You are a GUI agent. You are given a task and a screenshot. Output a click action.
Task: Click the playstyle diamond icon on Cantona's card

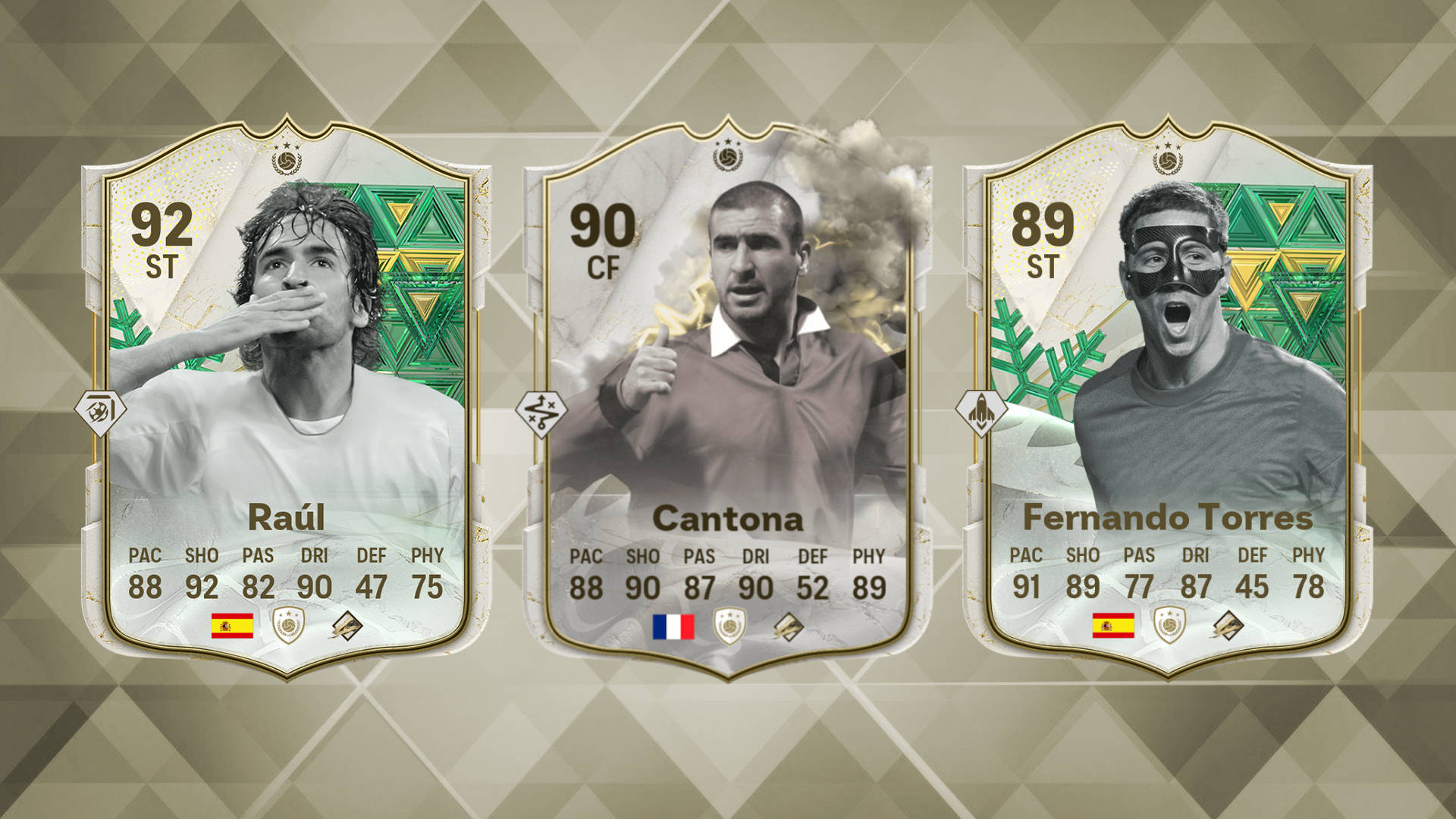click(541, 413)
